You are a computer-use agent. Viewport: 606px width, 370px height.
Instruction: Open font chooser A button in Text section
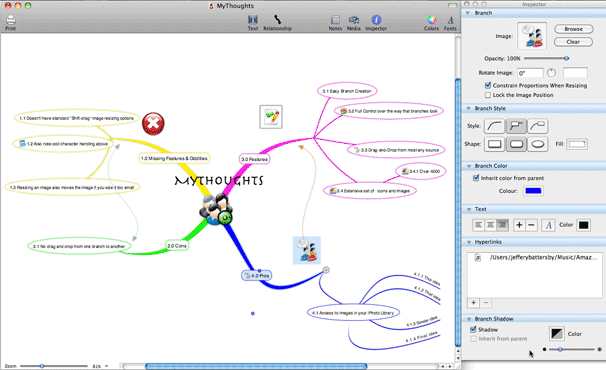pyautogui.click(x=548, y=225)
